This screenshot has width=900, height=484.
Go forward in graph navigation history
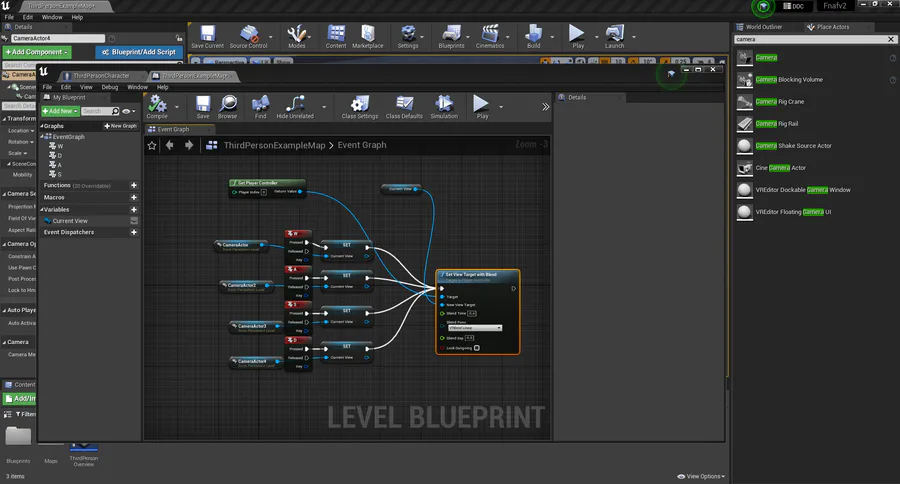189,145
